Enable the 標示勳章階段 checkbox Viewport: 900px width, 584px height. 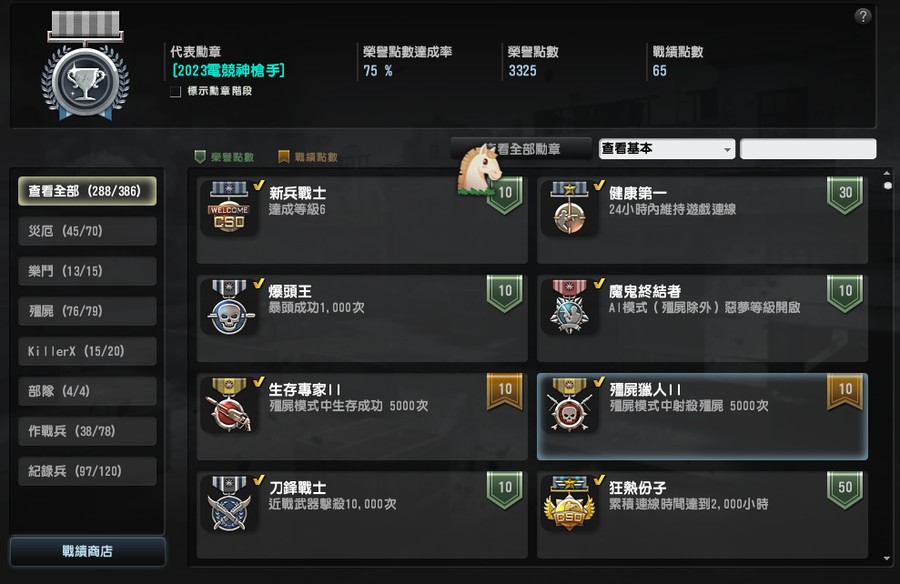click(x=176, y=91)
